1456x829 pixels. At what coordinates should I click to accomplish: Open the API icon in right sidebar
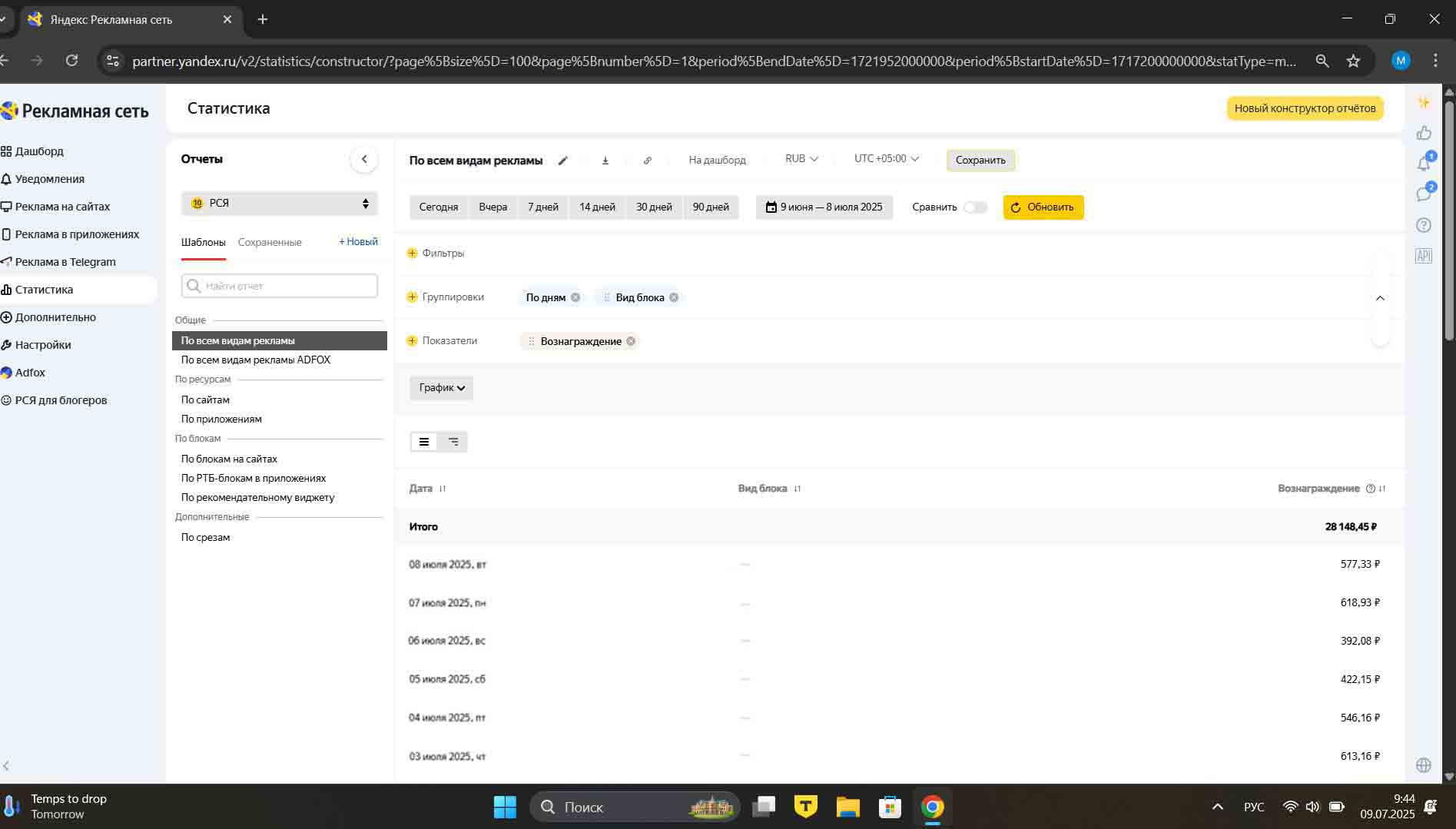pos(1423,256)
